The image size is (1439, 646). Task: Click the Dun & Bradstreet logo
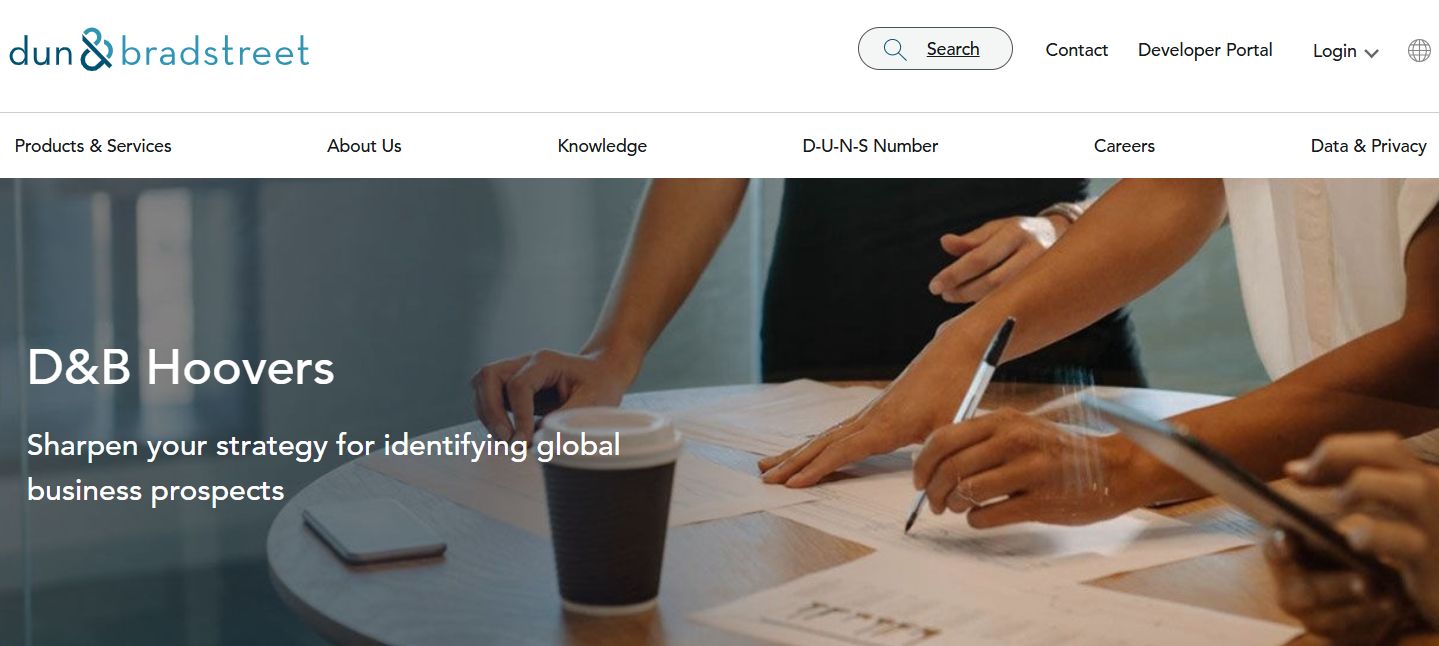click(159, 49)
